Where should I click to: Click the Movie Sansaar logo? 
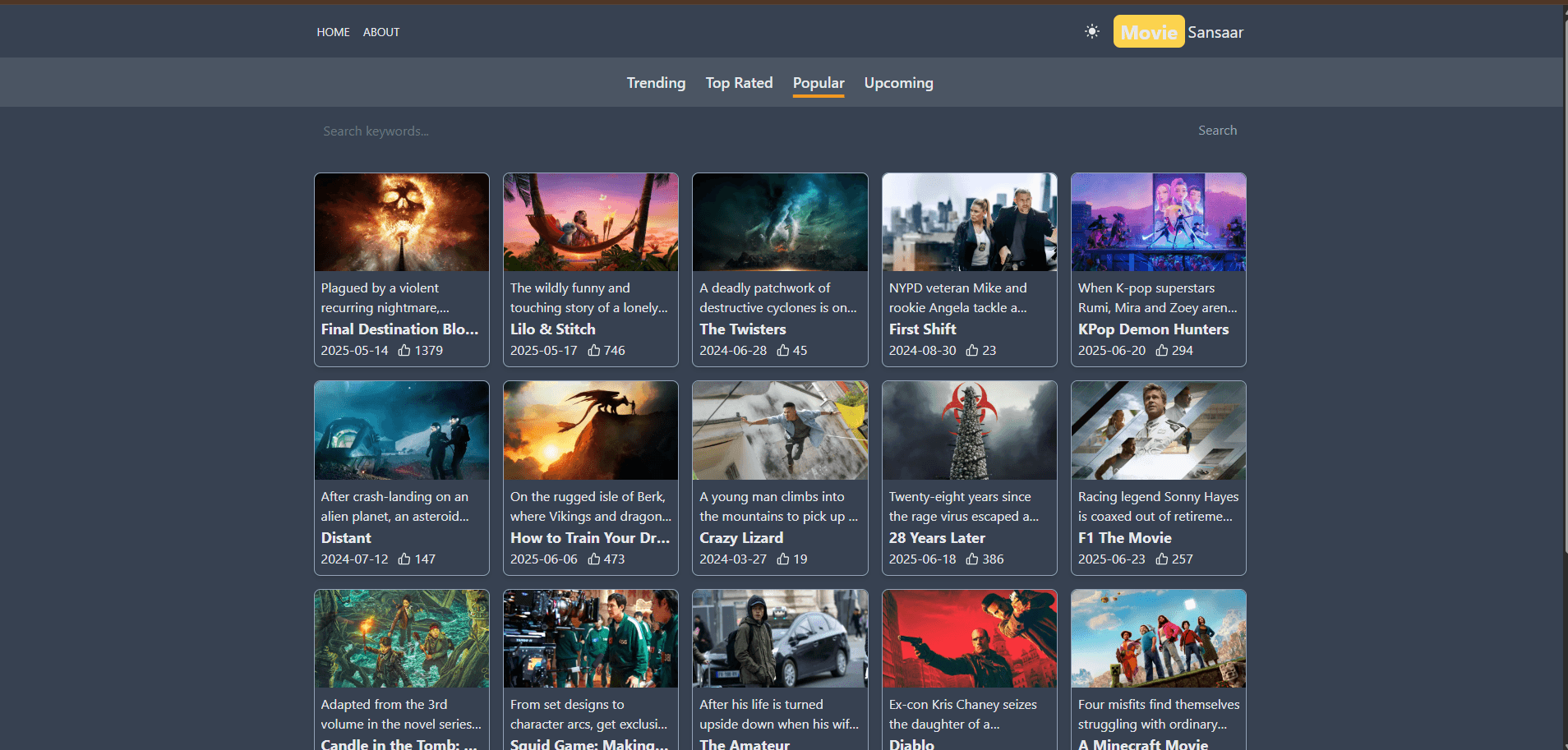pyautogui.click(x=1178, y=32)
